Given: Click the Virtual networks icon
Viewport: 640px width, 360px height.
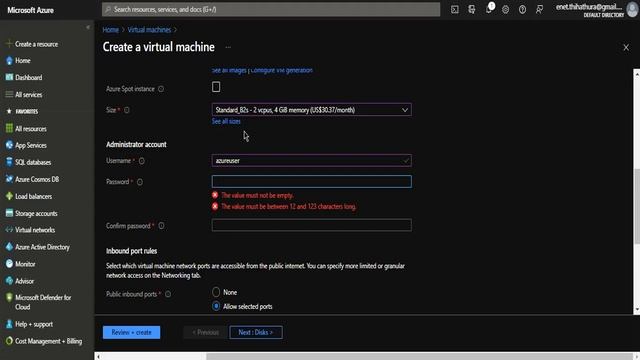Looking at the screenshot, I should (x=9, y=230).
